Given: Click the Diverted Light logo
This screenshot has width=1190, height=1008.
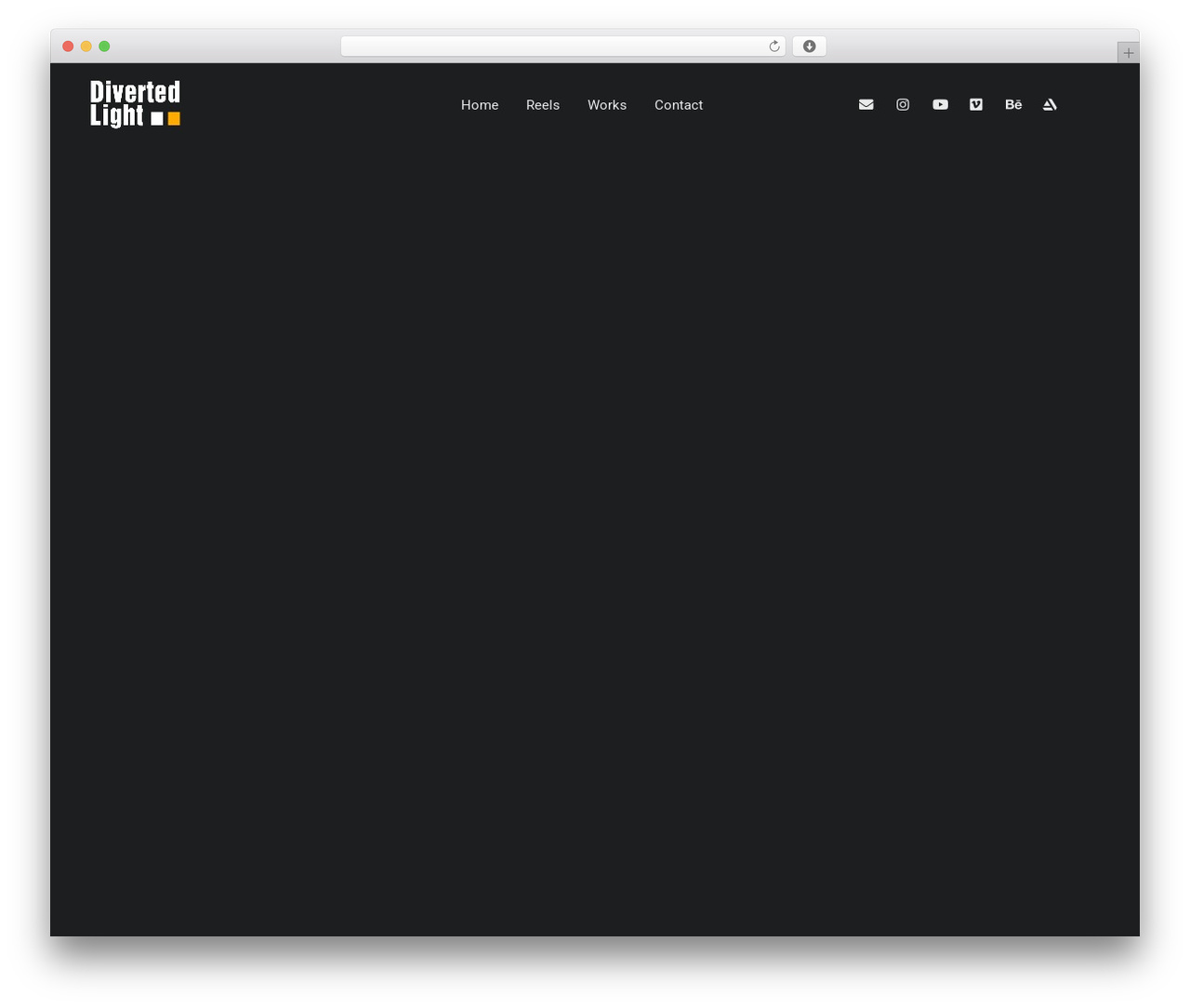Looking at the screenshot, I should [135, 103].
